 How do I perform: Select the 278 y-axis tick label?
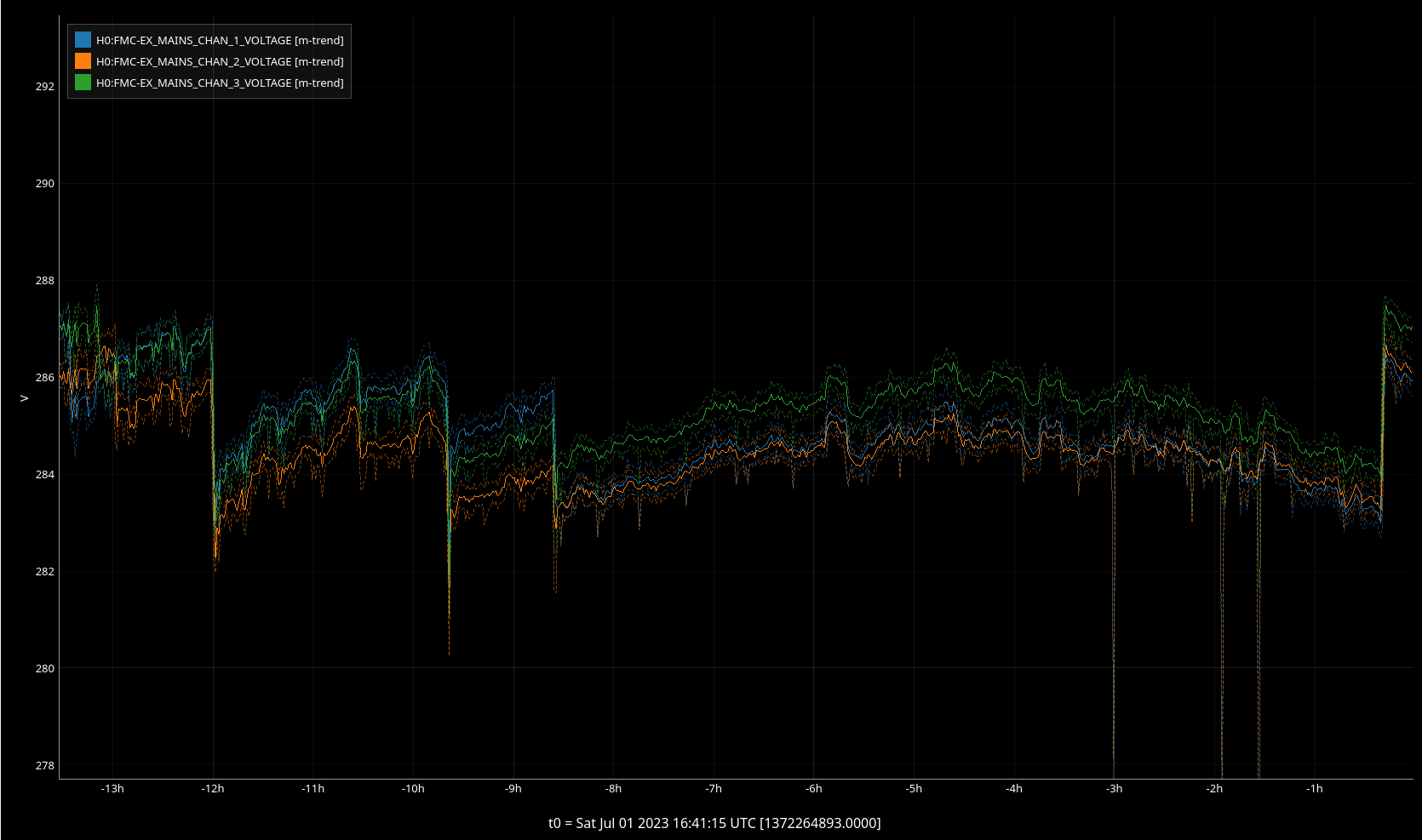44,766
